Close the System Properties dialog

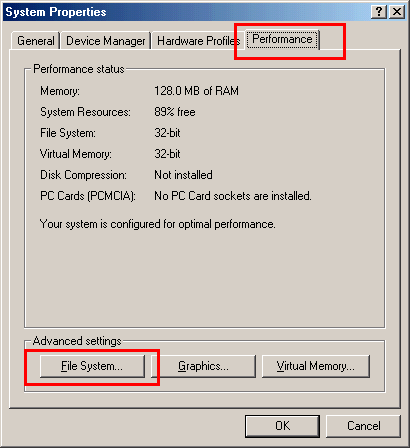point(397,12)
